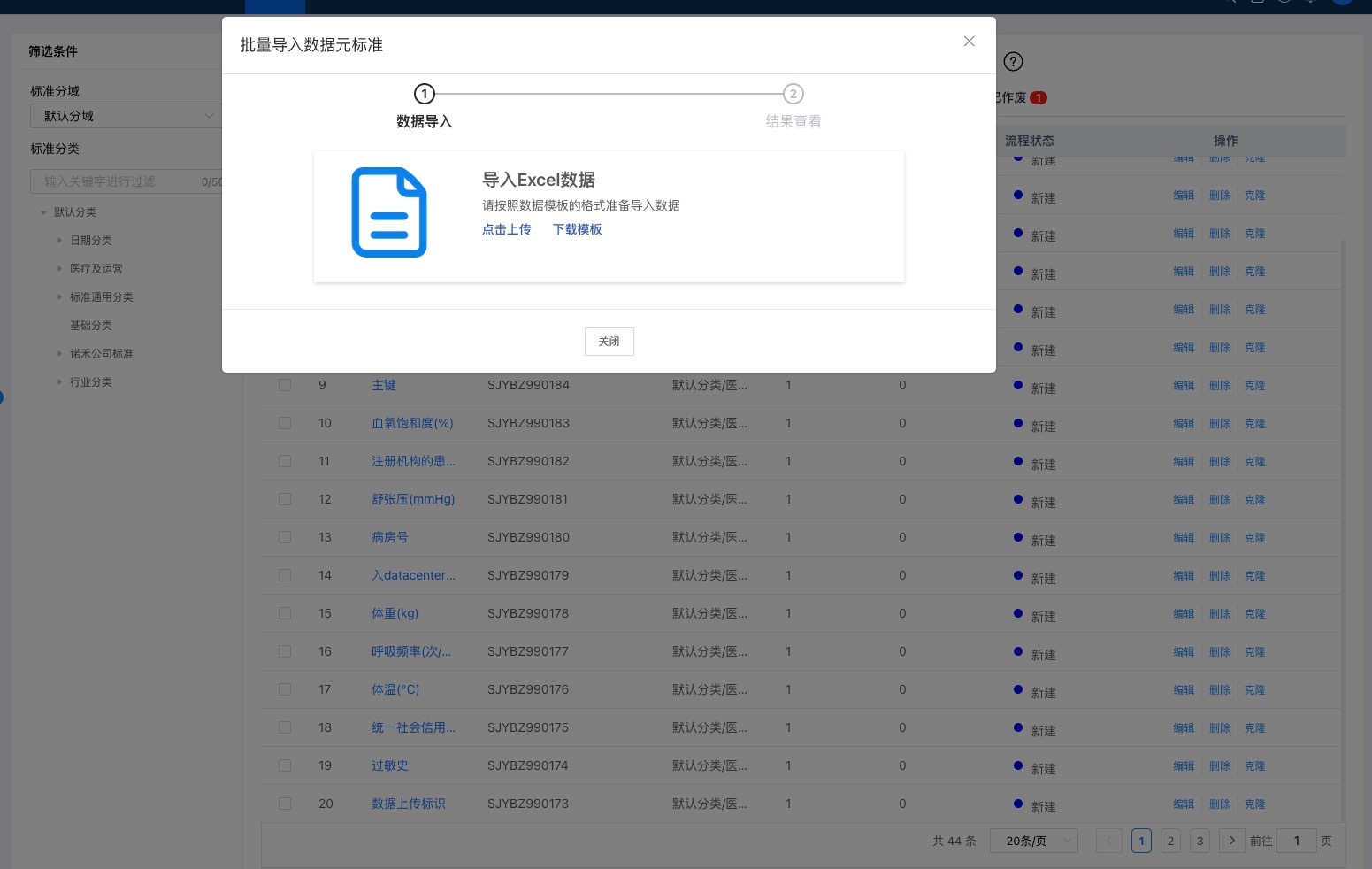This screenshot has width=1372, height=869.
Task: Click step 2 结果查看 circle
Action: coord(793,94)
